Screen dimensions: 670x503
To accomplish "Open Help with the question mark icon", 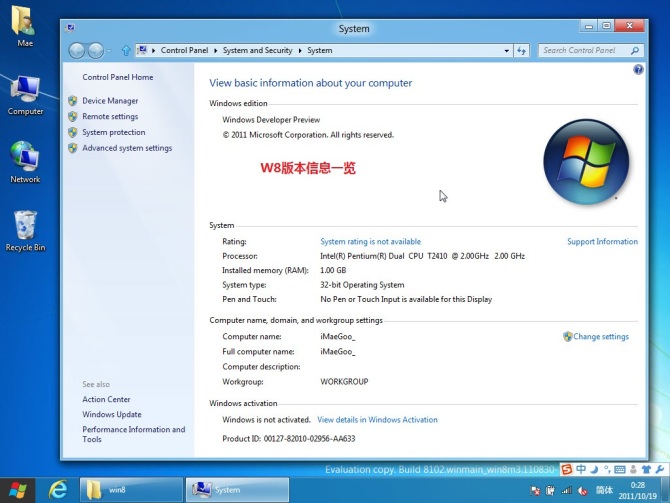I will 638,70.
